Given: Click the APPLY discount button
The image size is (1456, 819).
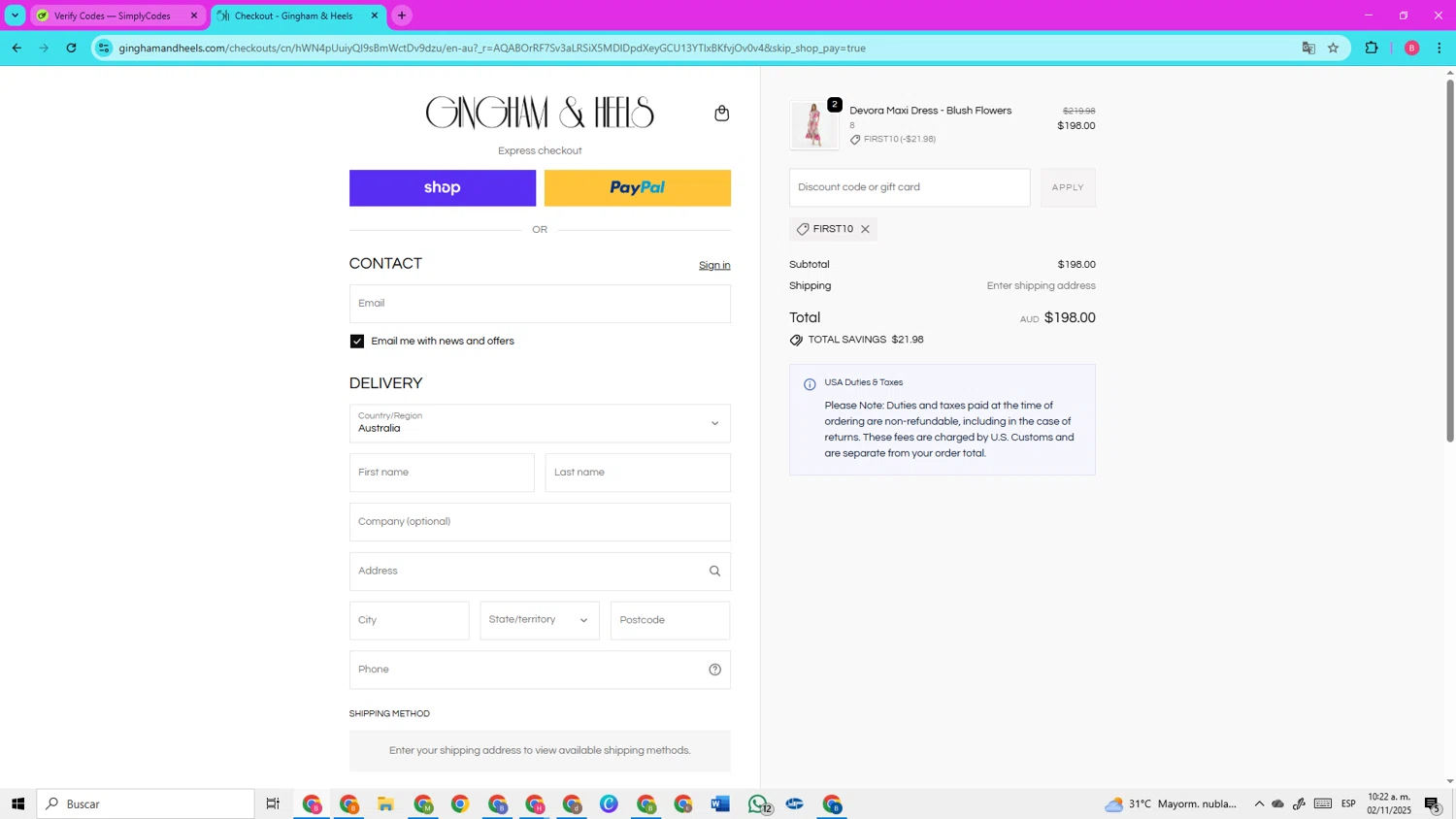Looking at the screenshot, I should tap(1068, 187).
